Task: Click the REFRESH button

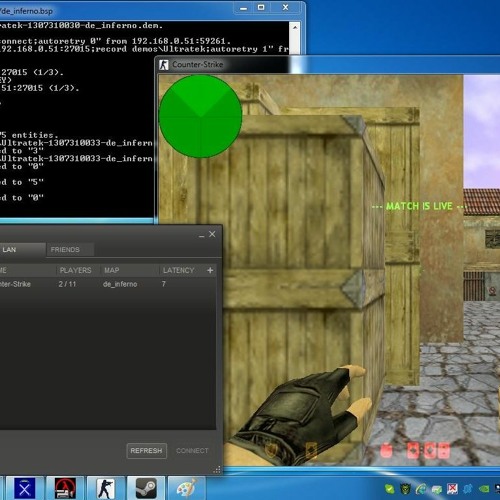Action: coord(147,451)
